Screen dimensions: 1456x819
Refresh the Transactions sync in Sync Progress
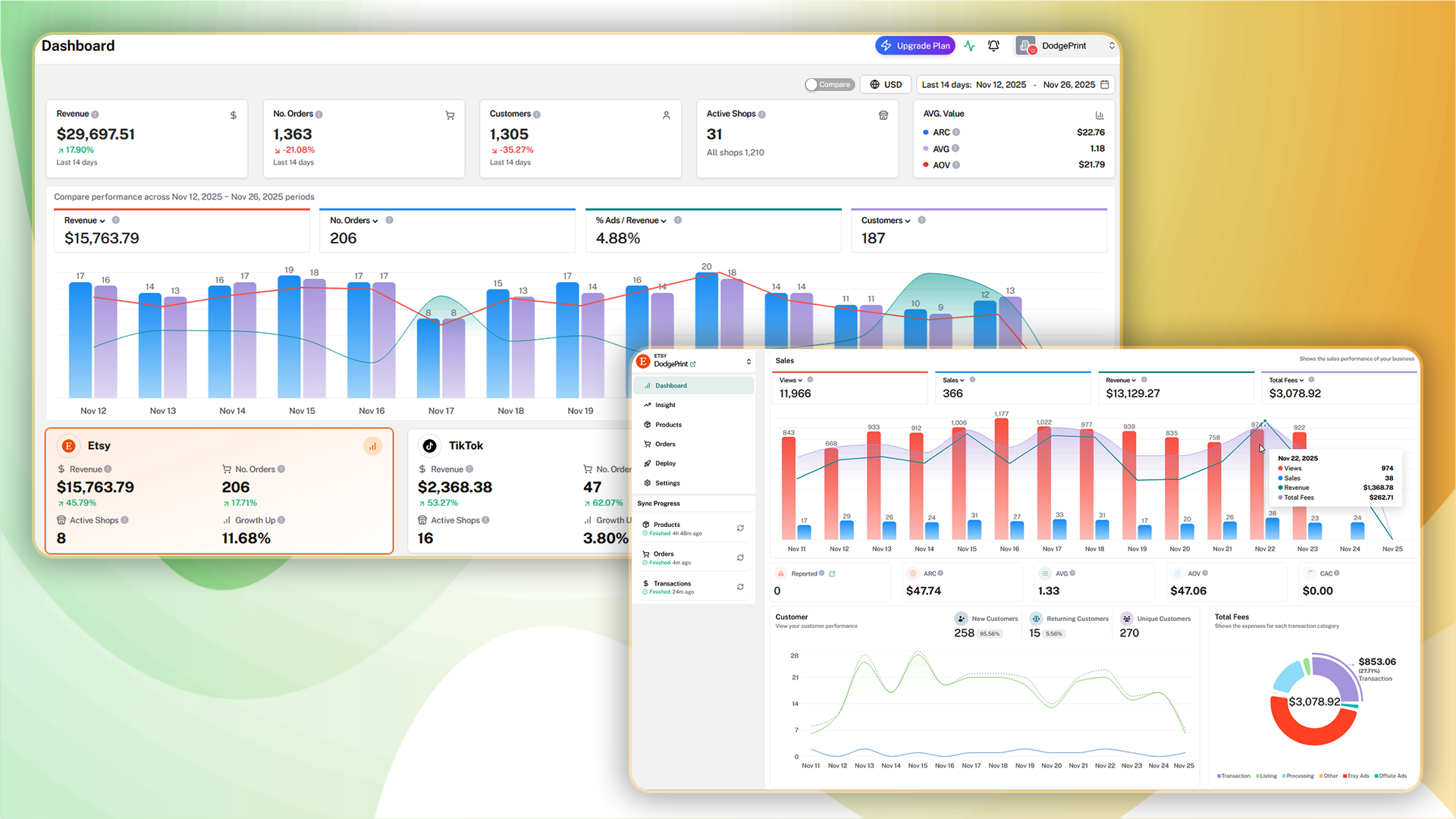coord(740,587)
